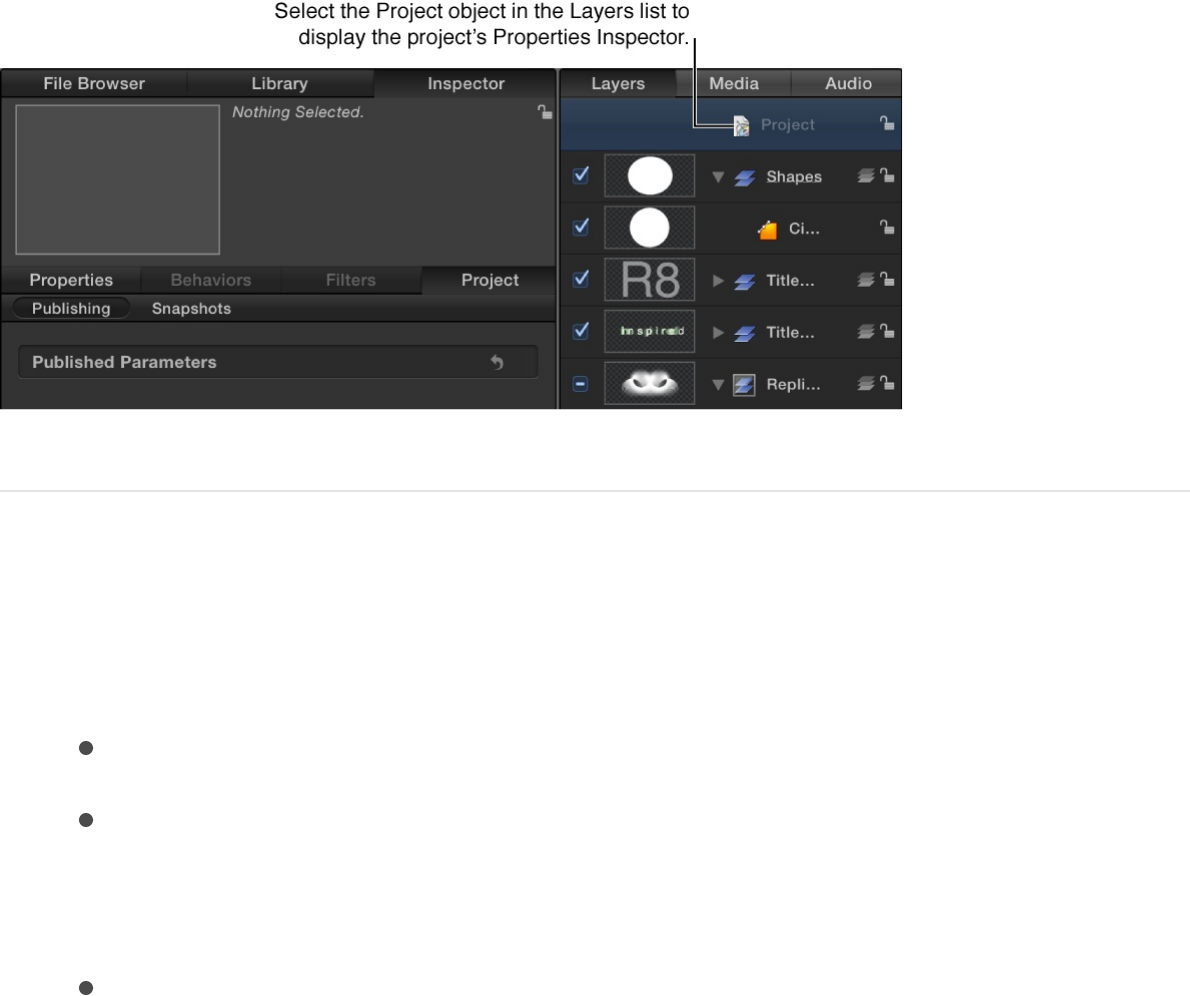Collapse the Shapes group disclosure triangle
The width and height of the screenshot is (1190, 996).
(718, 177)
